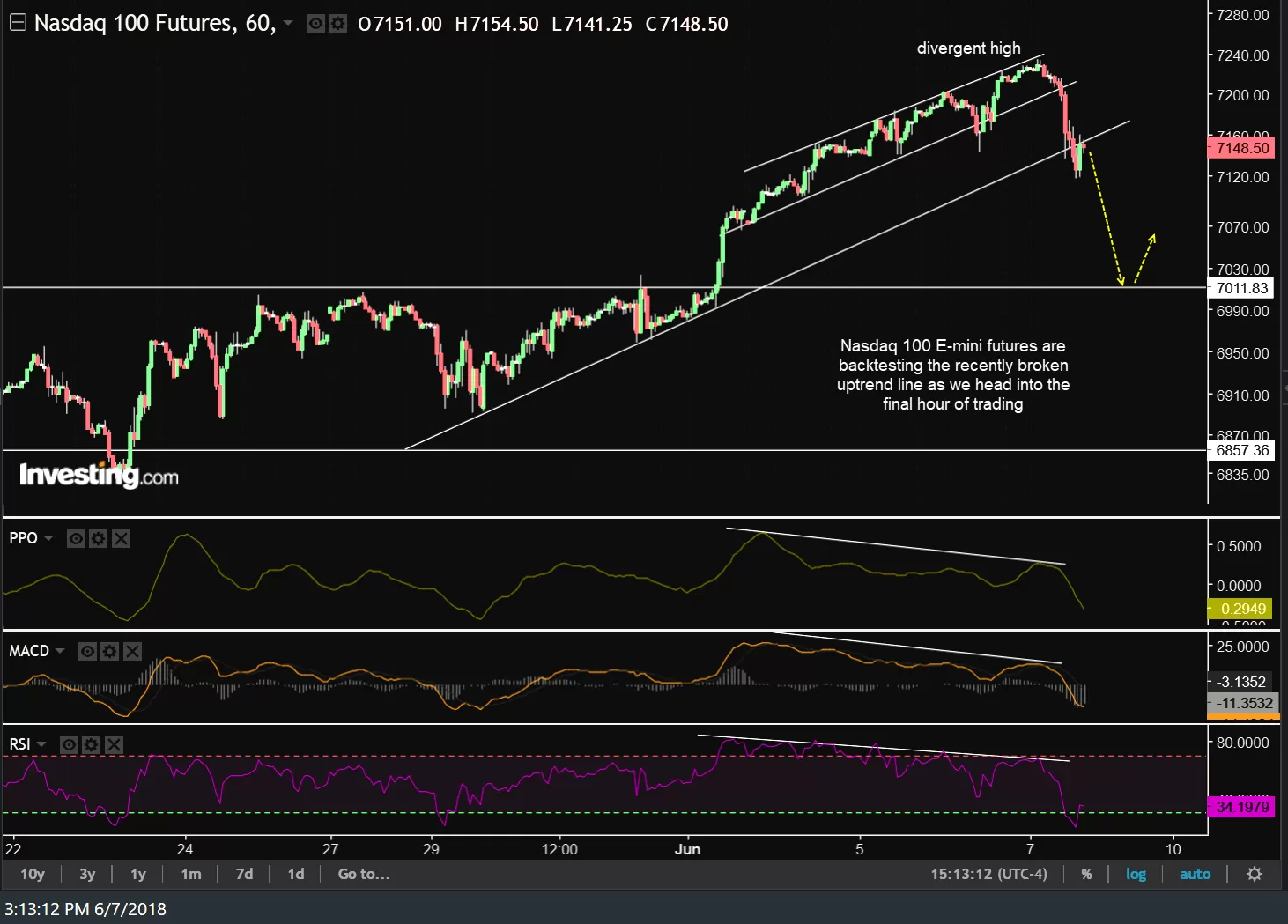Hide the PPO indicator with eye icon

click(77, 538)
